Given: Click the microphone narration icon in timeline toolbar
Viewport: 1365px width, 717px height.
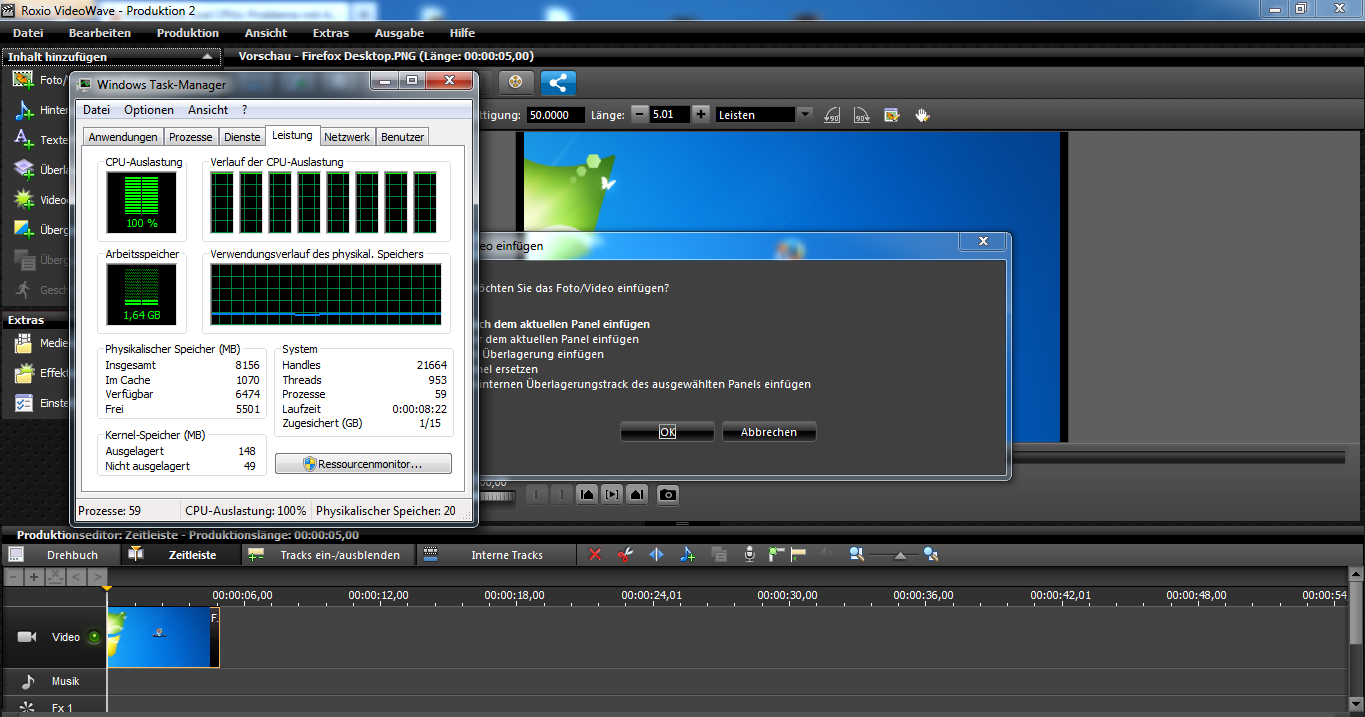Looking at the screenshot, I should 748,554.
